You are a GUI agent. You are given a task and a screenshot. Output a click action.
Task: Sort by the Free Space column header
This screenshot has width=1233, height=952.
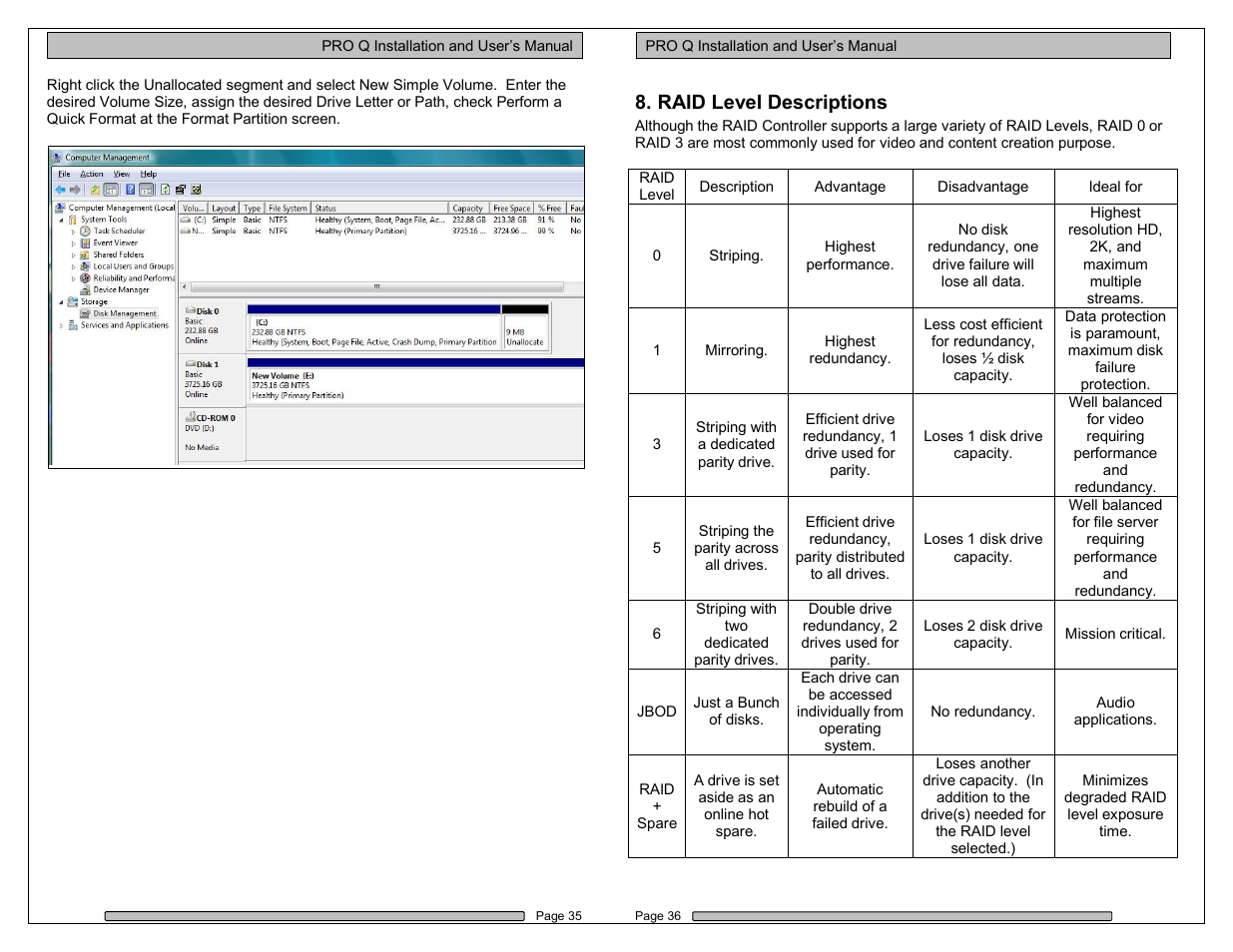[x=511, y=209]
